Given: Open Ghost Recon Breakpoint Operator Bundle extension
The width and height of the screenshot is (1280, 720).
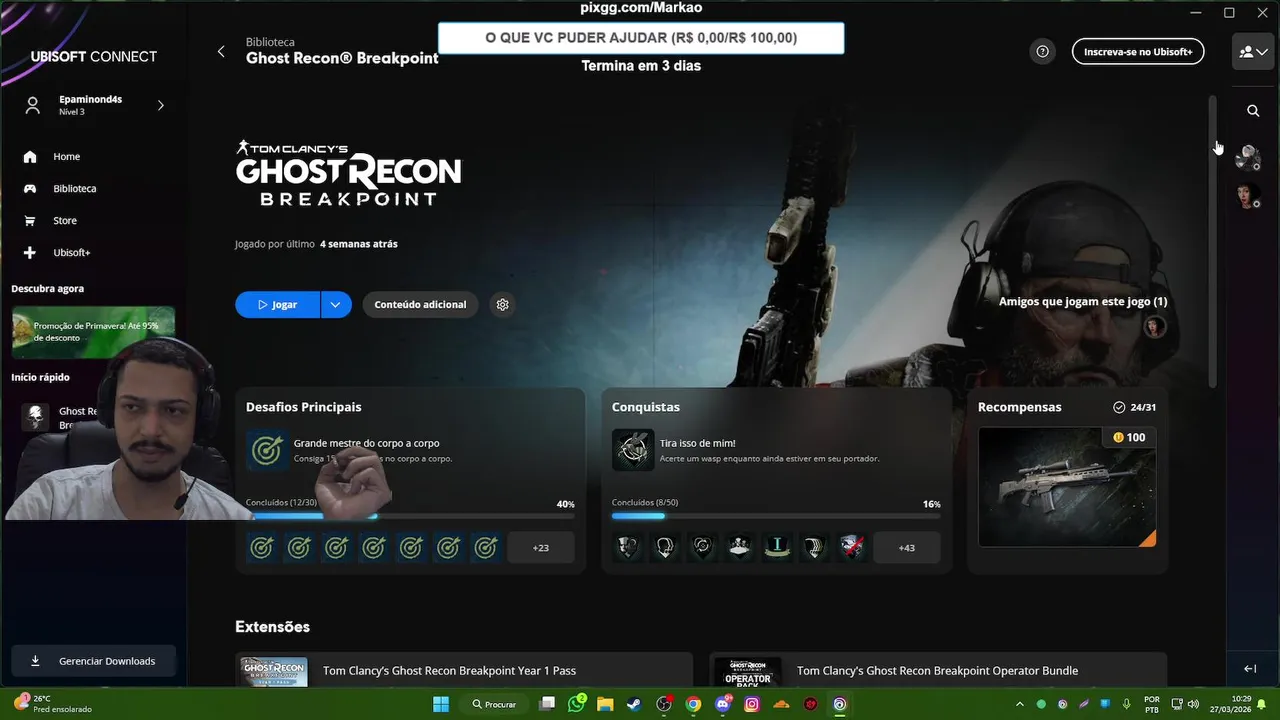Looking at the screenshot, I should point(938,671).
